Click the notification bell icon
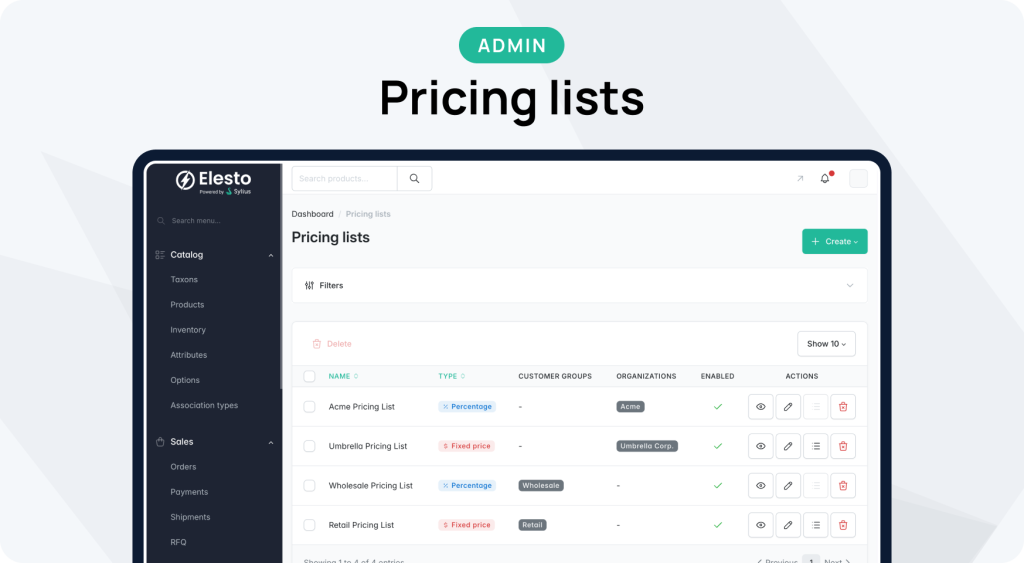This screenshot has width=1024, height=563. 825,179
